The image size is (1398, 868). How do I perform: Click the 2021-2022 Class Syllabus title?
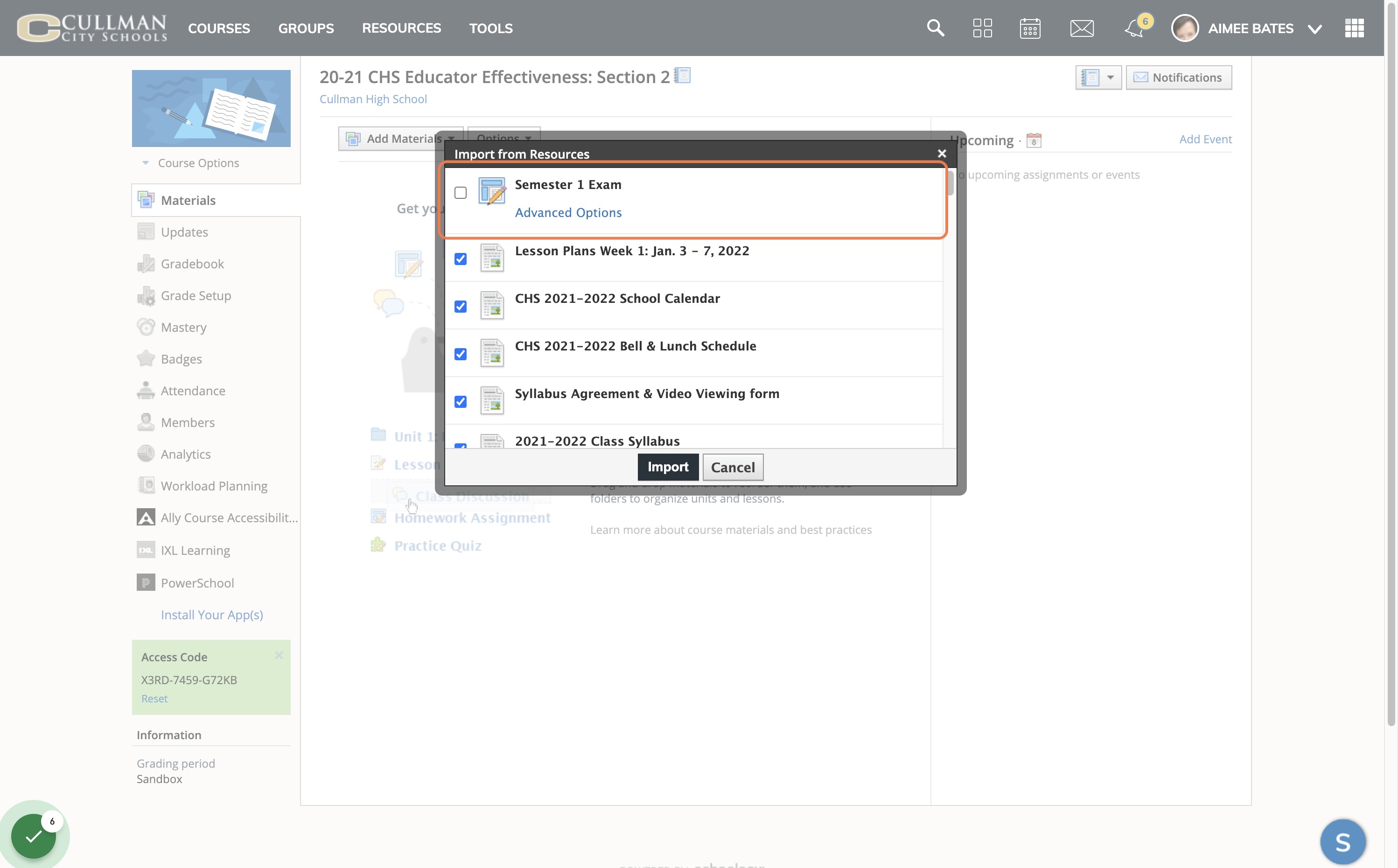click(597, 441)
